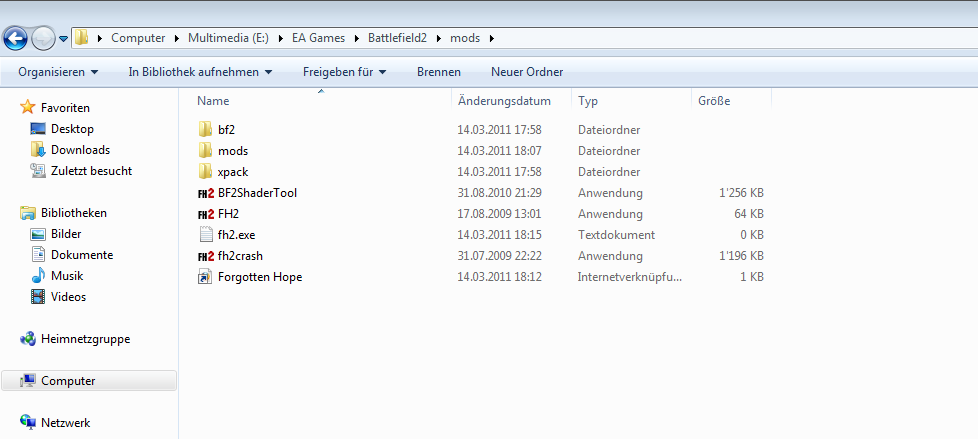This screenshot has height=439, width=978.
Task: Click the fh2.exe file name
Action: (x=236, y=234)
